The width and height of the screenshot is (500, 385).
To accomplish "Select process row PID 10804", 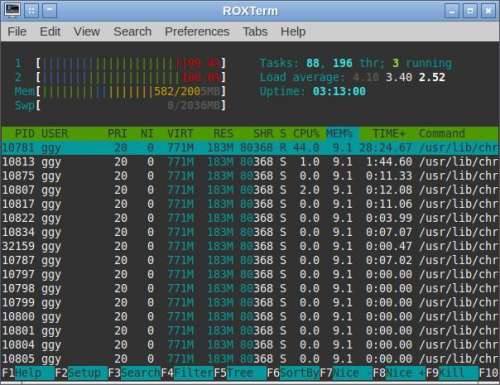I will (250, 345).
